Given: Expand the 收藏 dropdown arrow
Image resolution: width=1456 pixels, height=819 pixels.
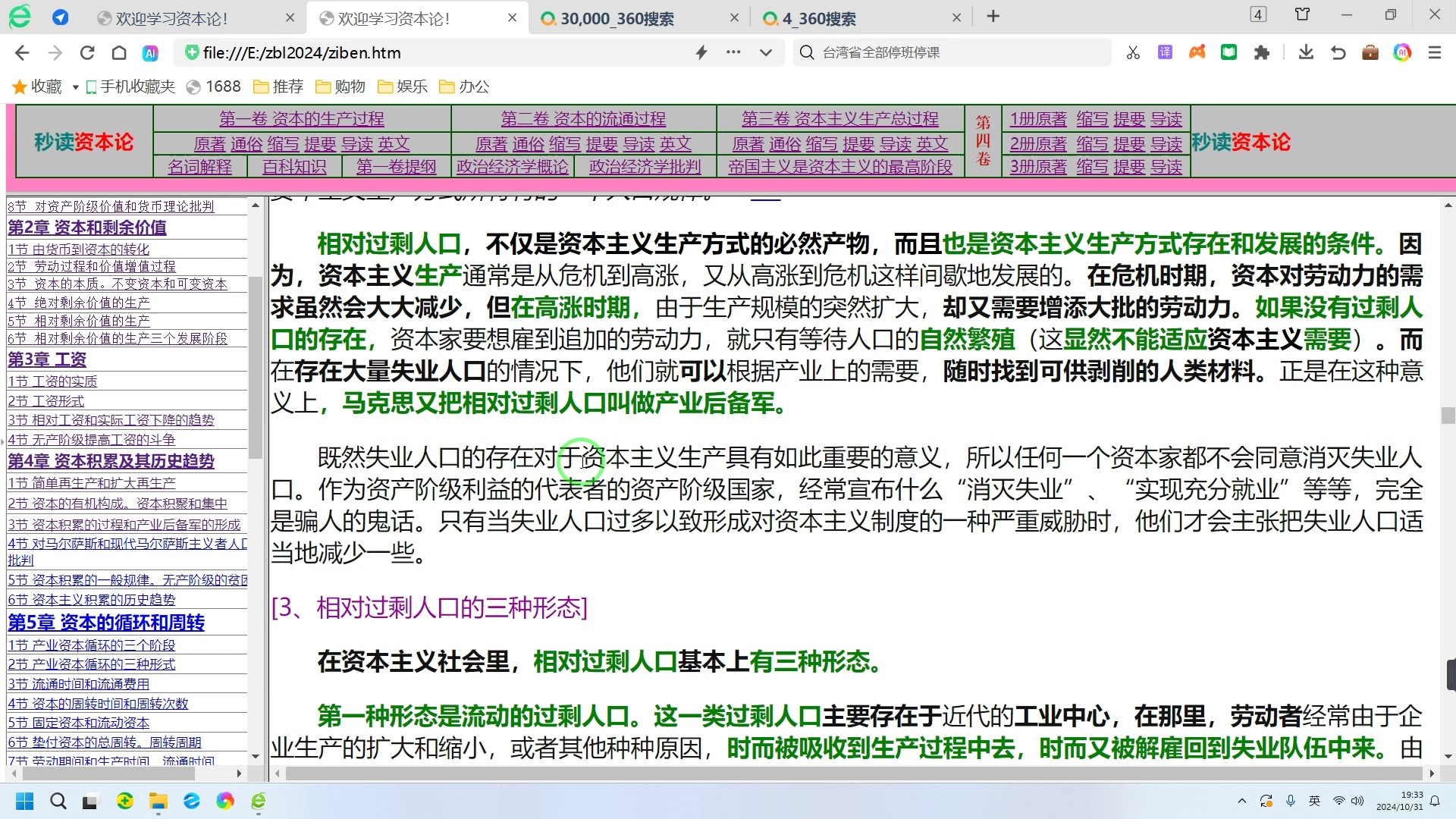Looking at the screenshot, I should click(75, 87).
